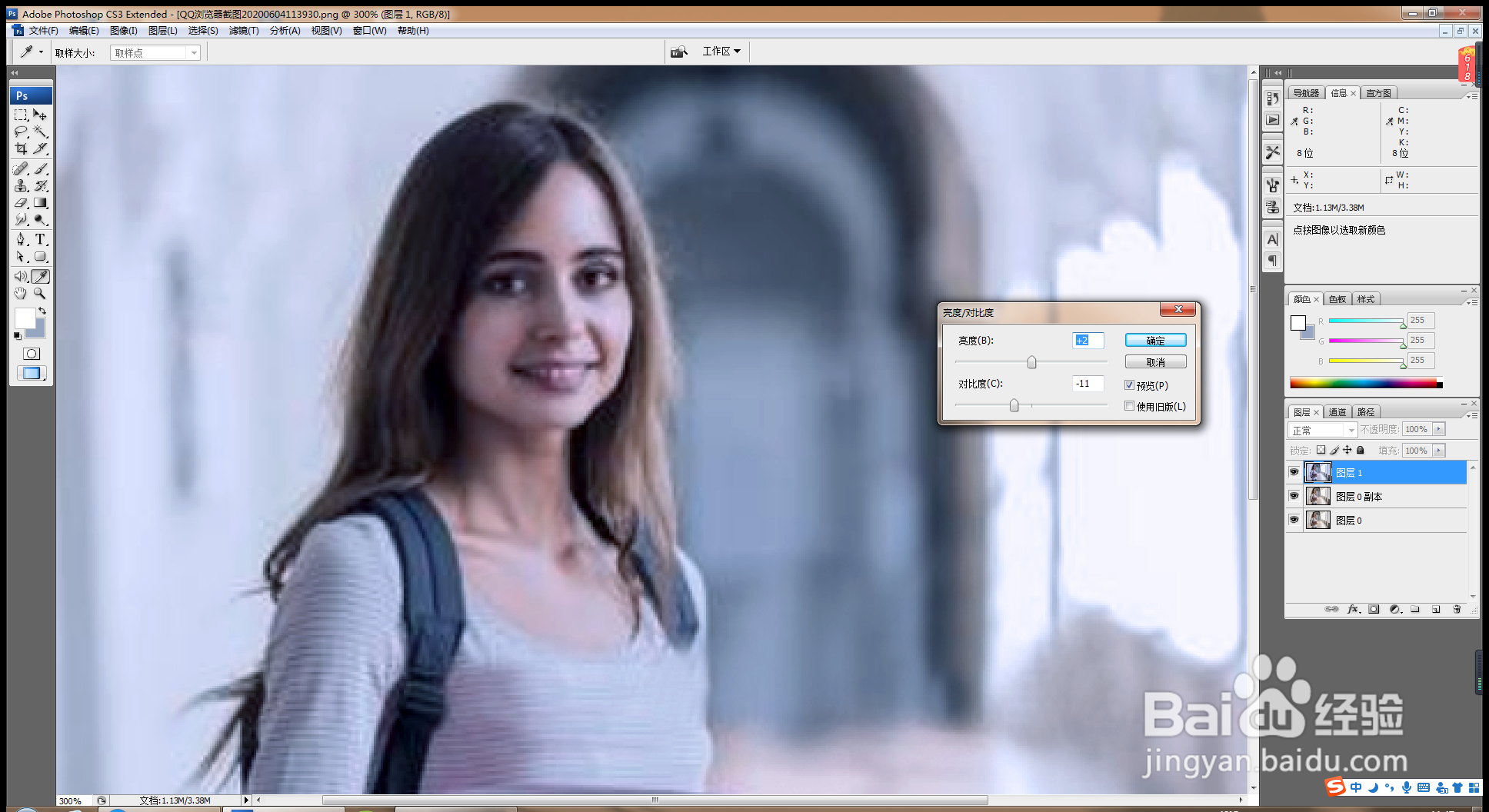Open the Layers panel options menu

pyautogui.click(x=1472, y=415)
